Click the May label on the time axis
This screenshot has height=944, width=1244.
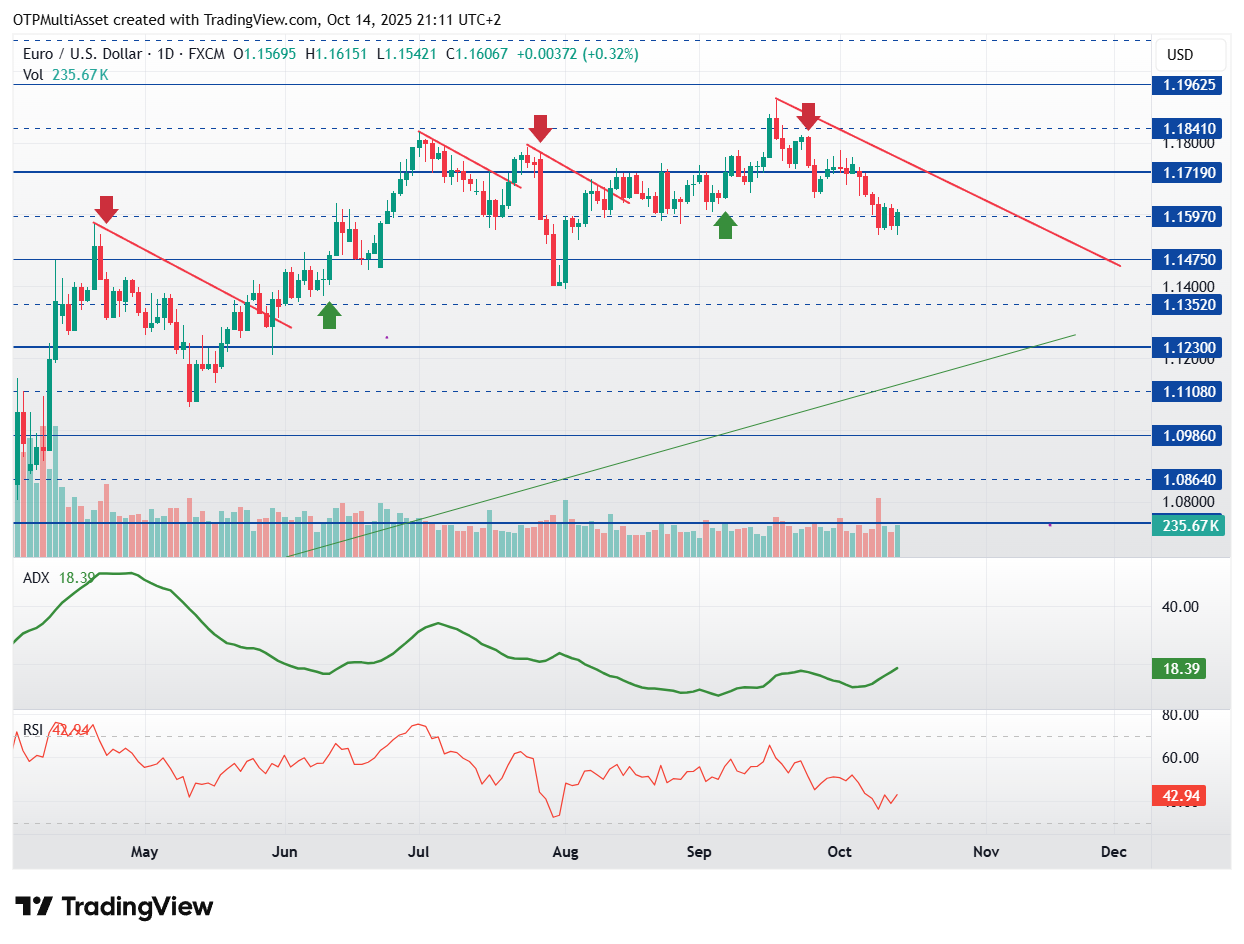(x=145, y=852)
